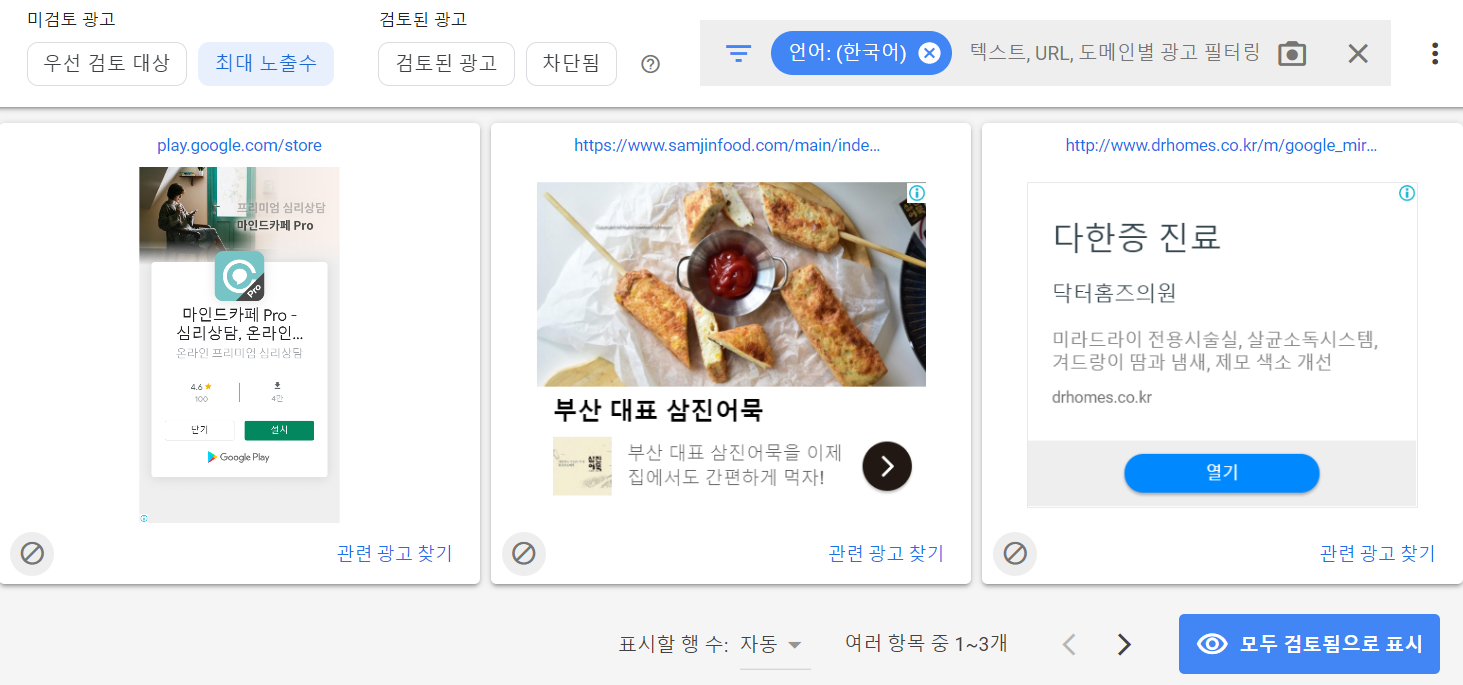Click 삼진어묵 small logo thumbnail

(582, 466)
